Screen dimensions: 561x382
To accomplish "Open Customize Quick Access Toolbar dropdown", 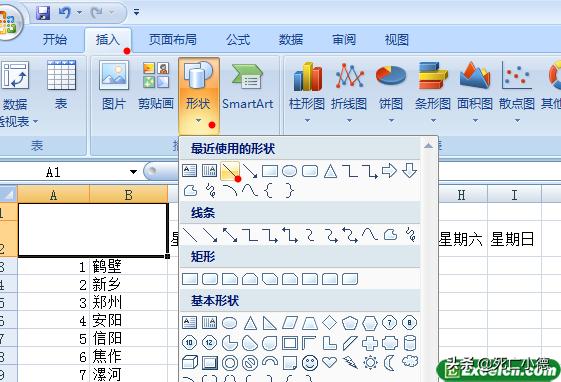I will click(x=136, y=12).
